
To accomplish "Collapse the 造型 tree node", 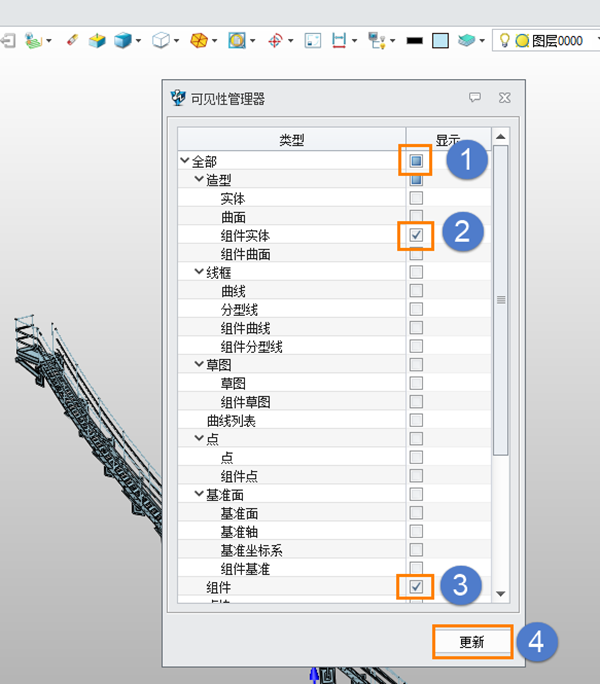I will [x=199, y=179].
